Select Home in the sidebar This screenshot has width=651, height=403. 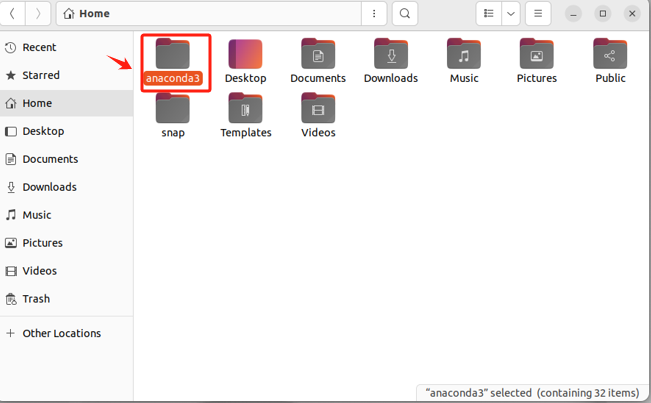pyautogui.click(x=66, y=103)
